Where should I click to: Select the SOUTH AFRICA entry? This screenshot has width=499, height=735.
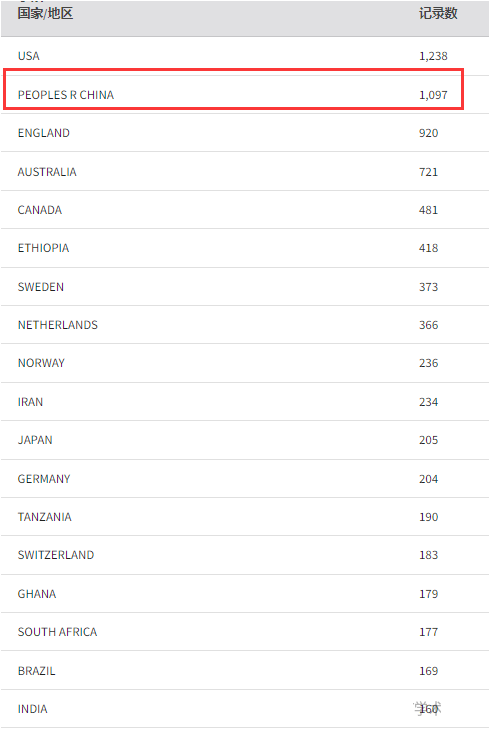tap(57, 632)
